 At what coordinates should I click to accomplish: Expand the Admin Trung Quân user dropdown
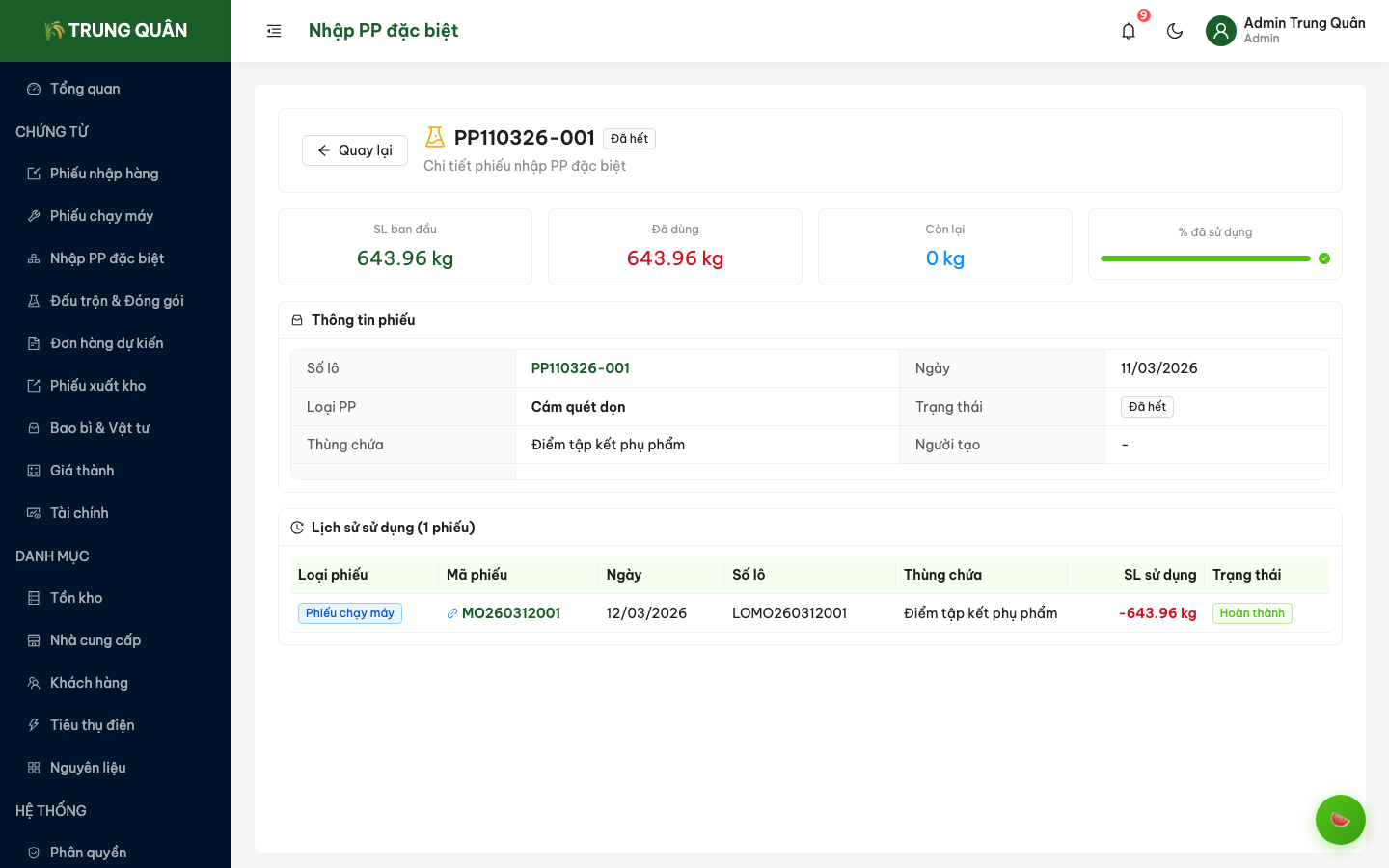1303,30
